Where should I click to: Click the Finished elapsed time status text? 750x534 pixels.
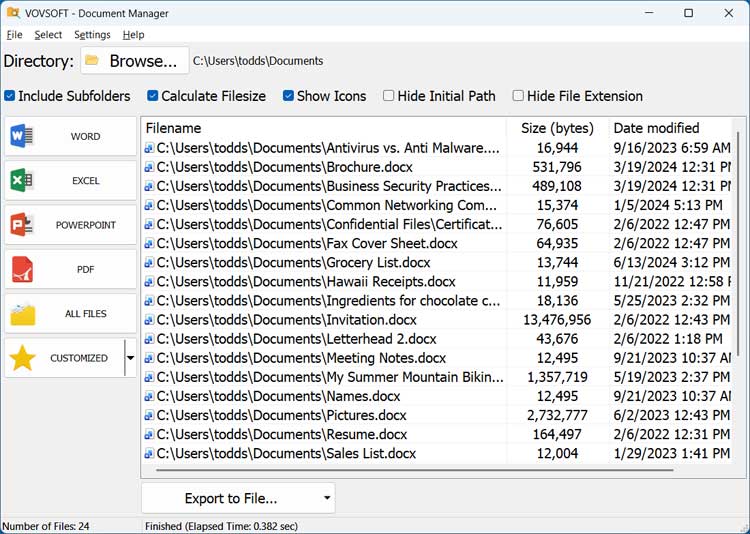pyautogui.click(x=221, y=526)
